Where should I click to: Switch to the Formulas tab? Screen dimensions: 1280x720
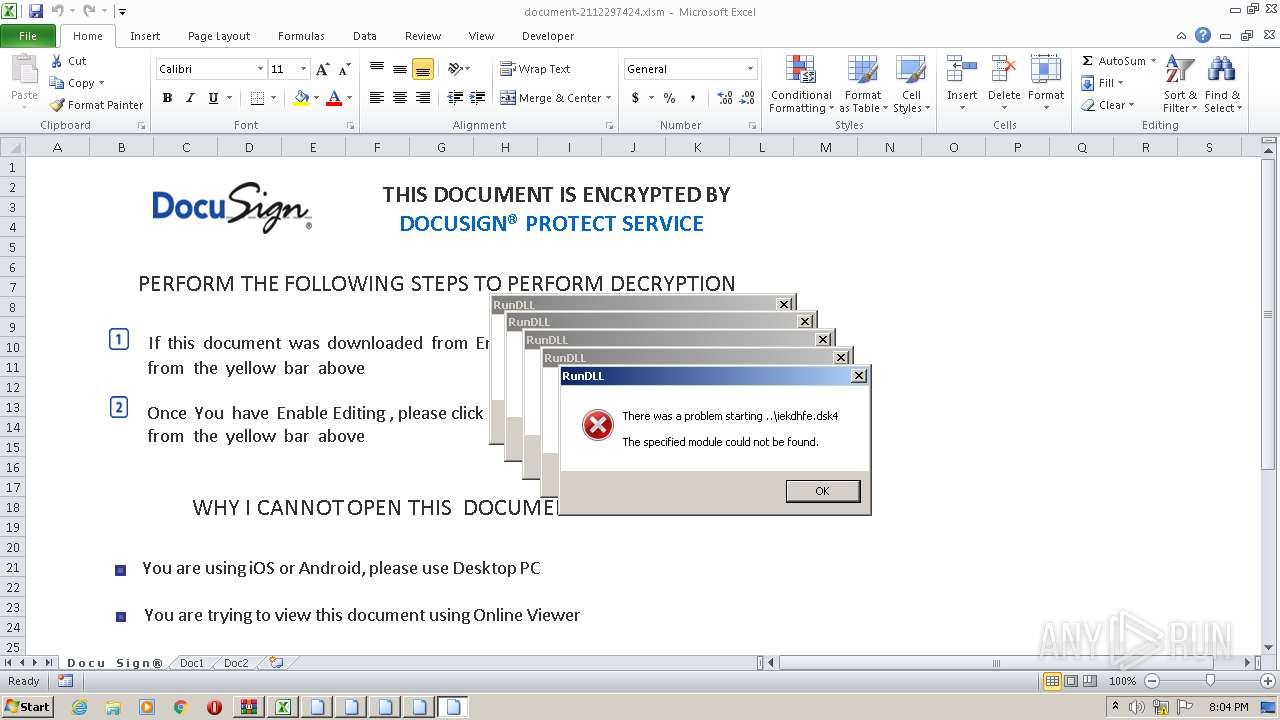pyautogui.click(x=301, y=36)
